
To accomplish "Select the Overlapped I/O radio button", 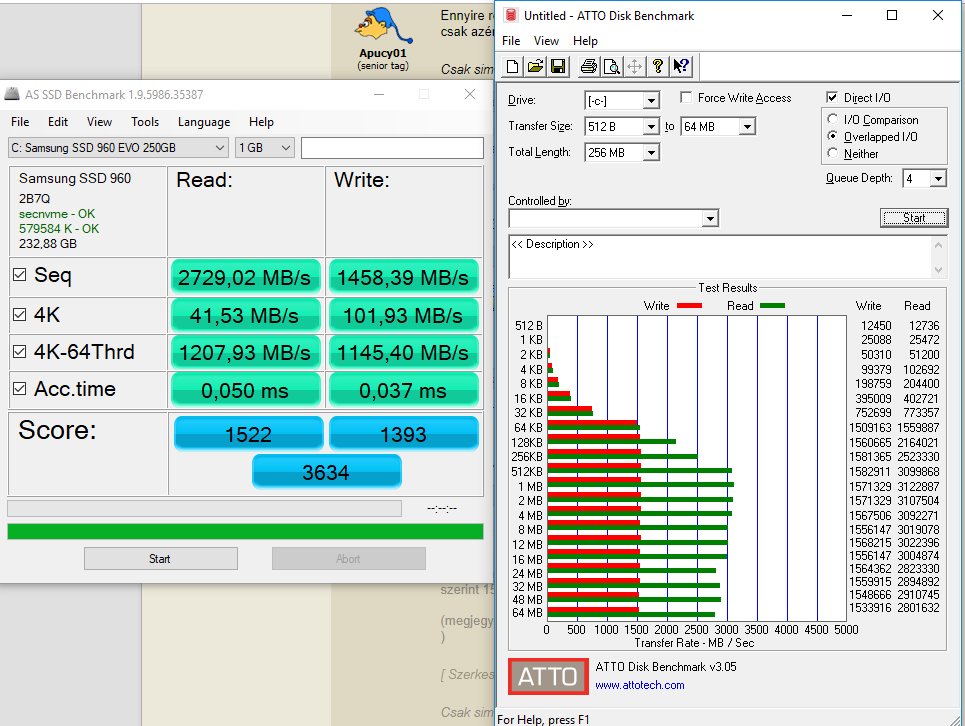I will click(833, 136).
